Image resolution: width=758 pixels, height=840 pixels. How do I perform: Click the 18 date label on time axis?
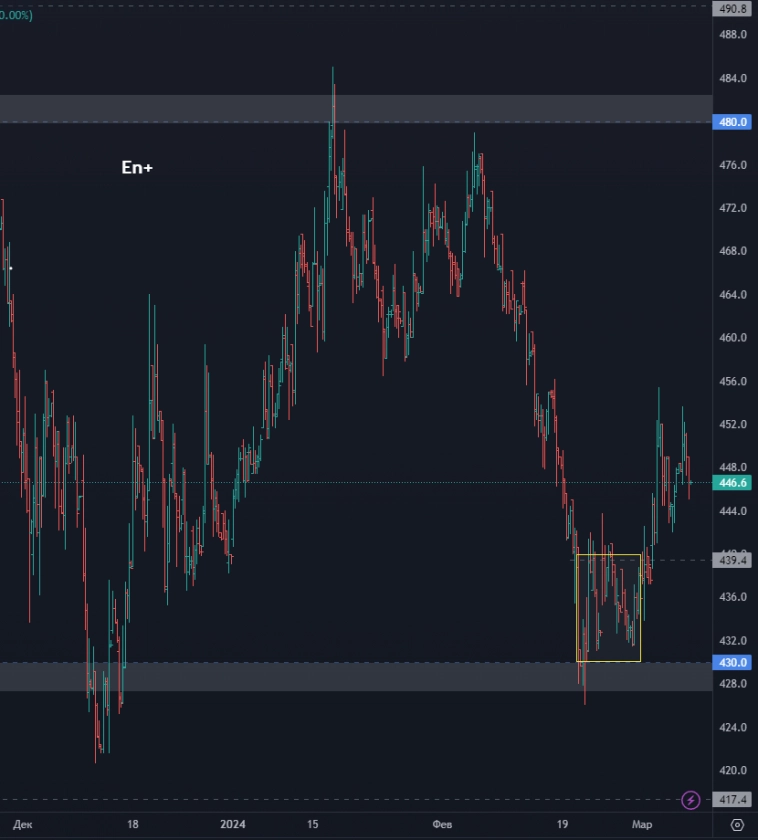(x=133, y=825)
